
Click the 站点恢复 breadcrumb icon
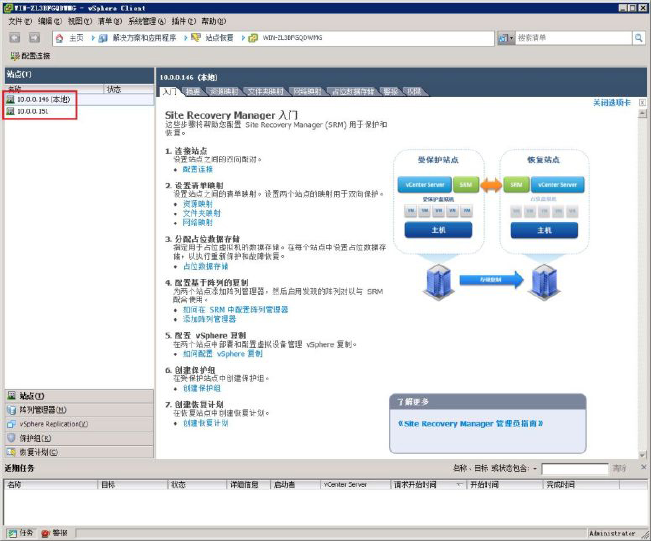coord(196,38)
